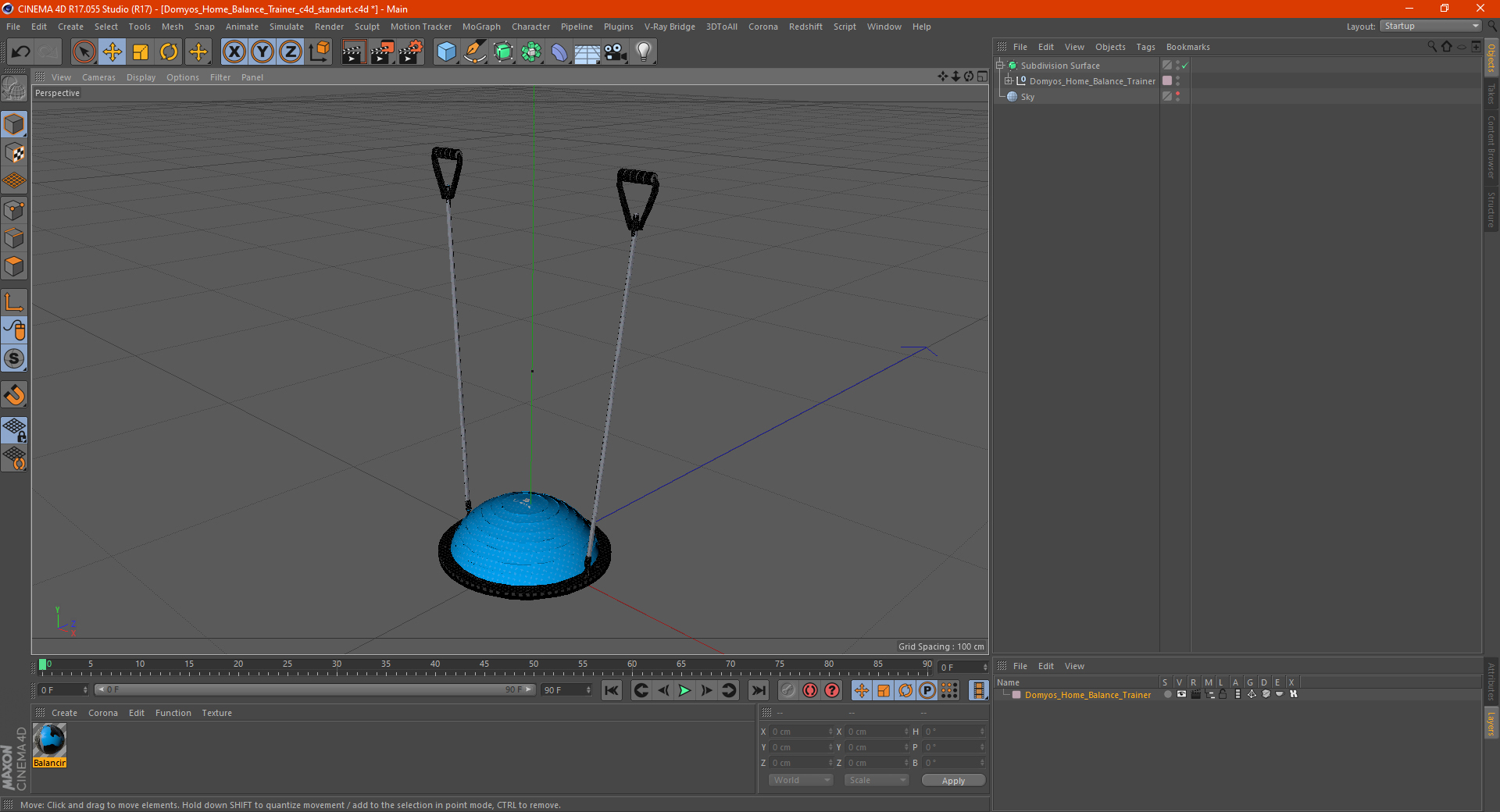Render the active view

click(353, 52)
